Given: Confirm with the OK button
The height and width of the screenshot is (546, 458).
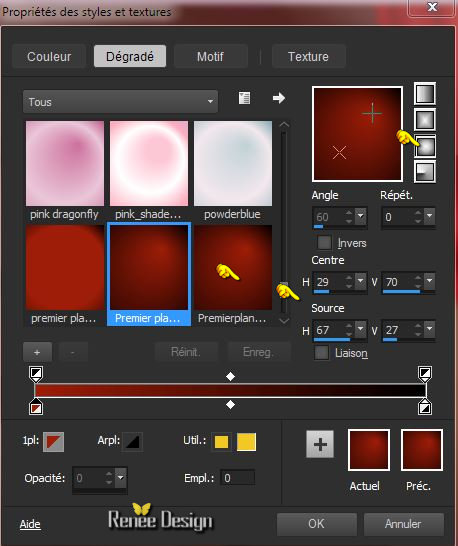Looking at the screenshot, I should [317, 524].
